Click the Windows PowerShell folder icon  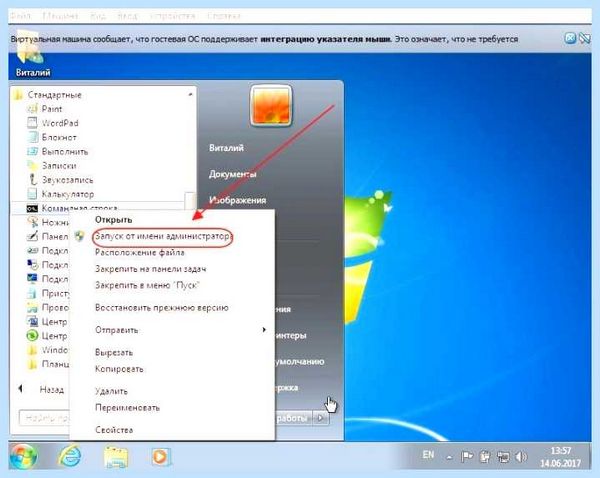click(x=32, y=350)
